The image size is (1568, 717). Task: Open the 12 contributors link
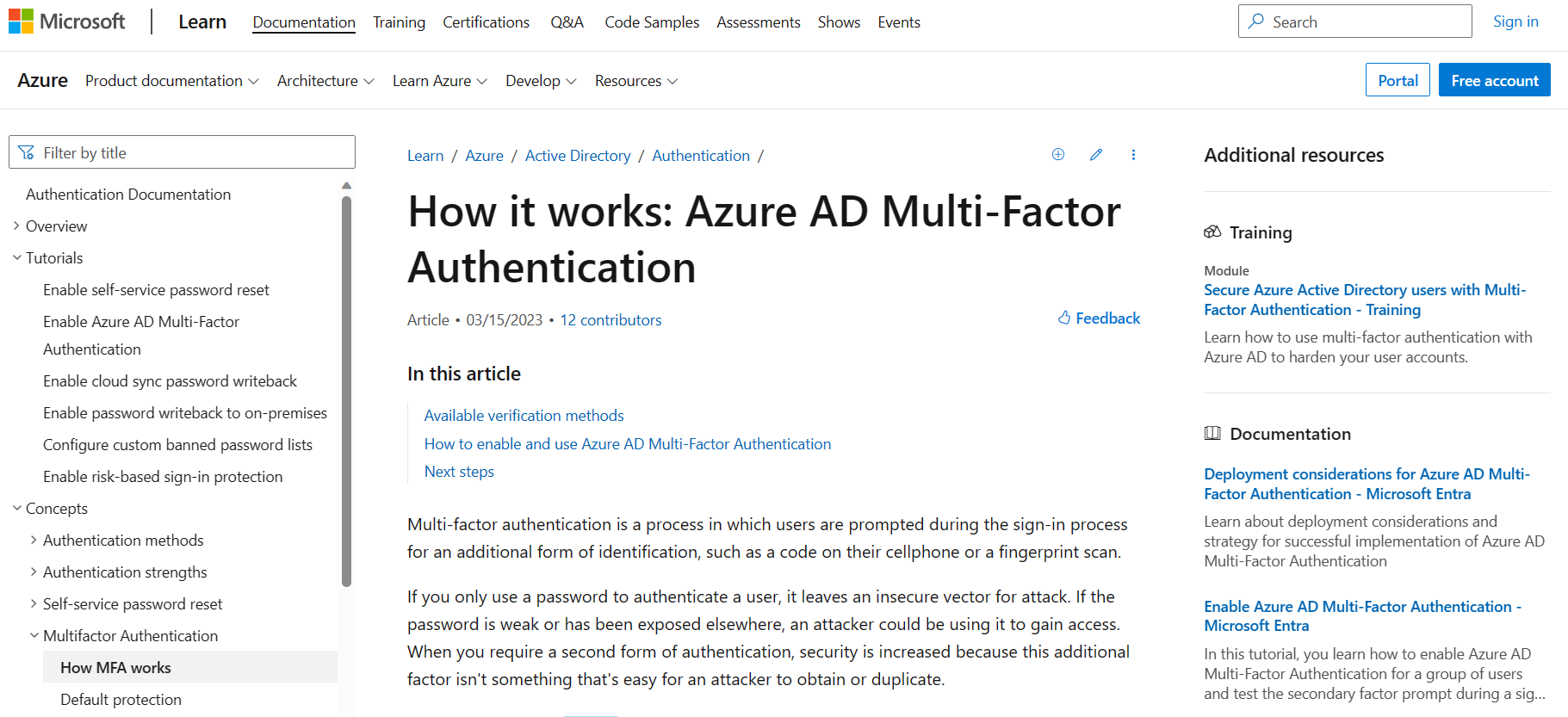(610, 319)
